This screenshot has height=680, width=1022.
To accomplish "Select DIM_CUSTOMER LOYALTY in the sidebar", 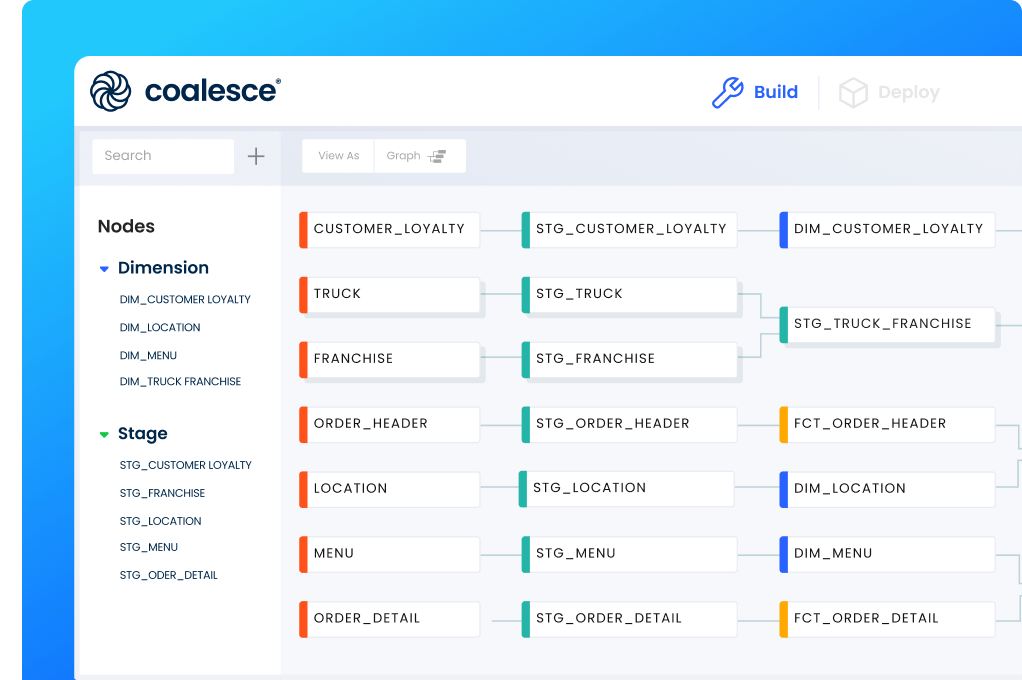I will (x=185, y=299).
